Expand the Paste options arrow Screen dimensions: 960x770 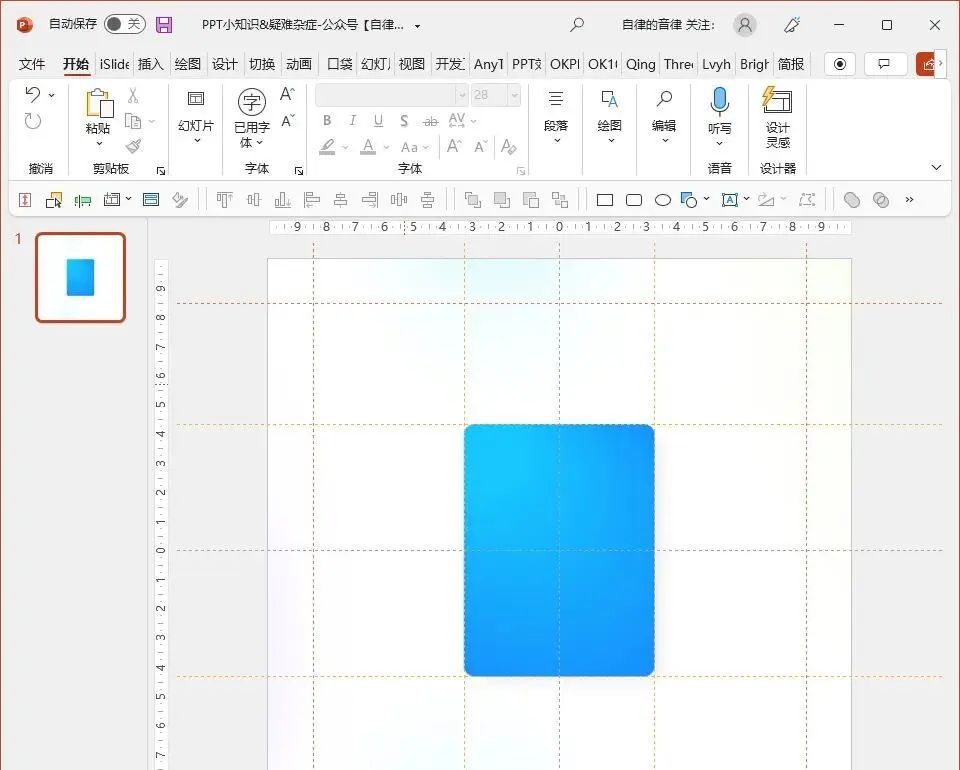click(99, 144)
